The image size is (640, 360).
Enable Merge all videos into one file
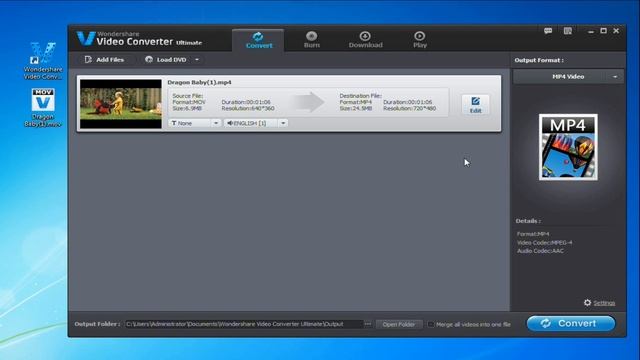431,324
